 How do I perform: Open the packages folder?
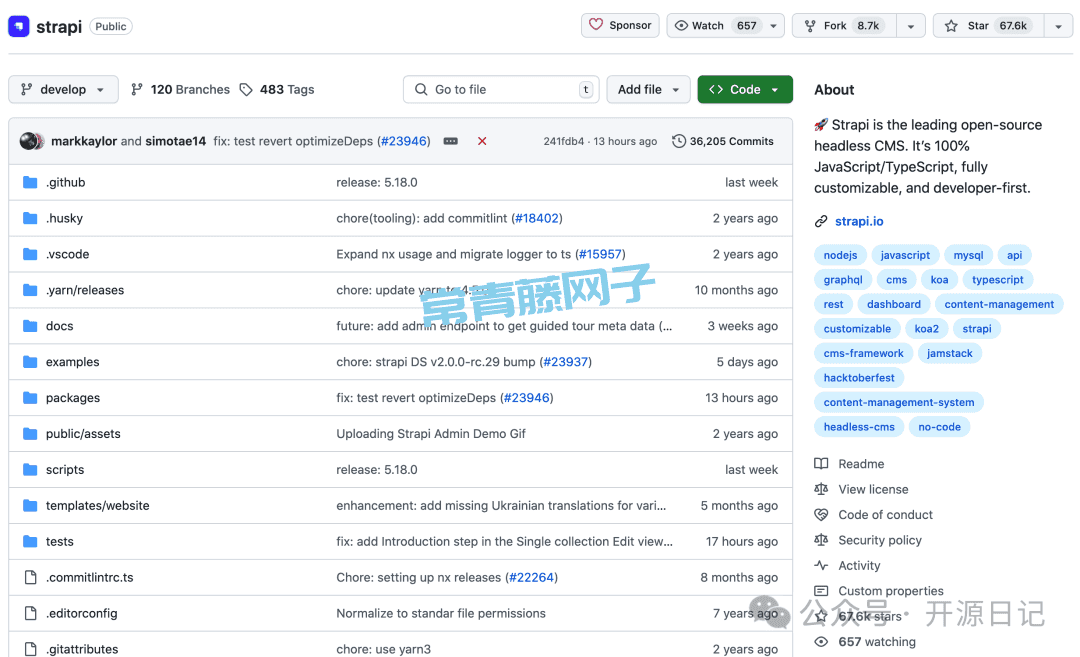coord(73,398)
